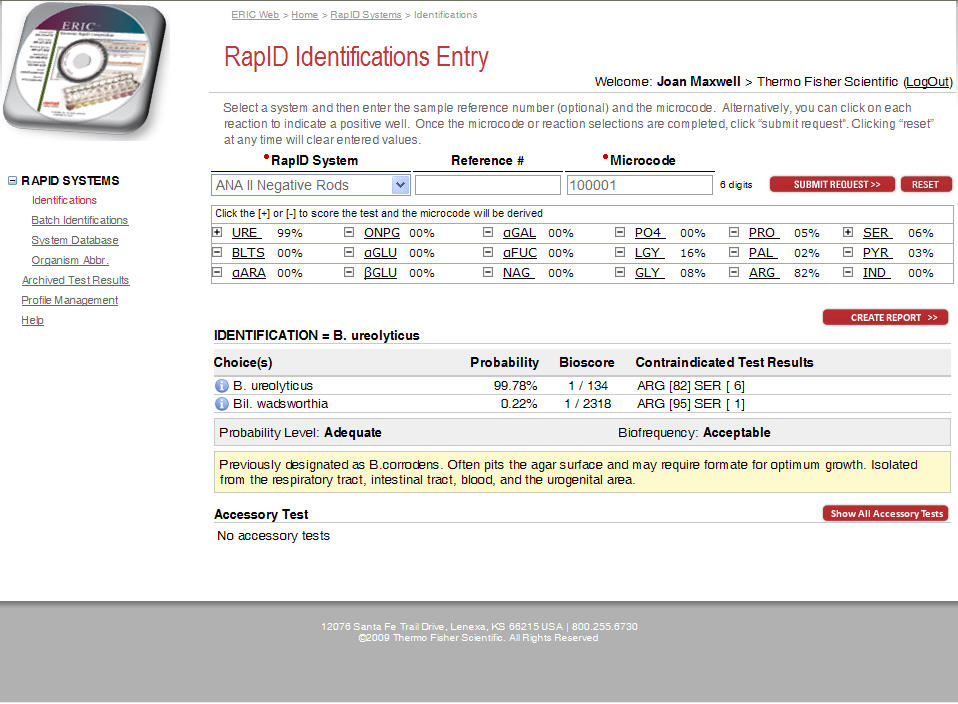Click the info icon beside Bil. wadsworthia
The height and width of the screenshot is (704, 958).
click(221, 404)
